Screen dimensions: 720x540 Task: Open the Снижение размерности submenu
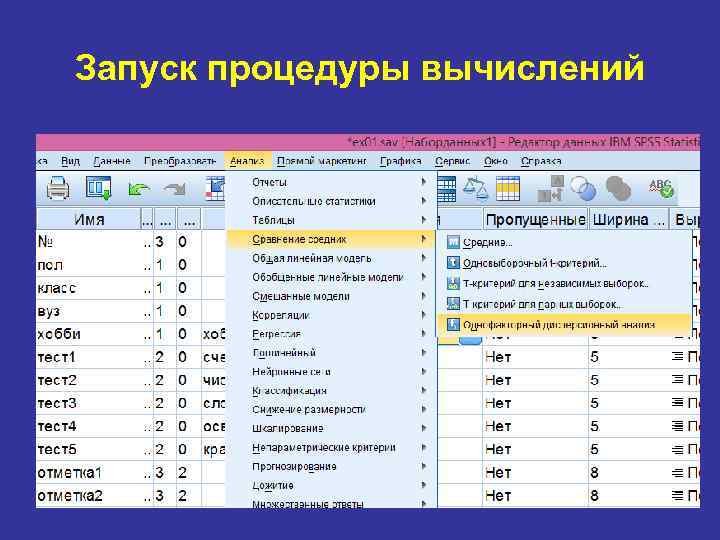(331, 409)
